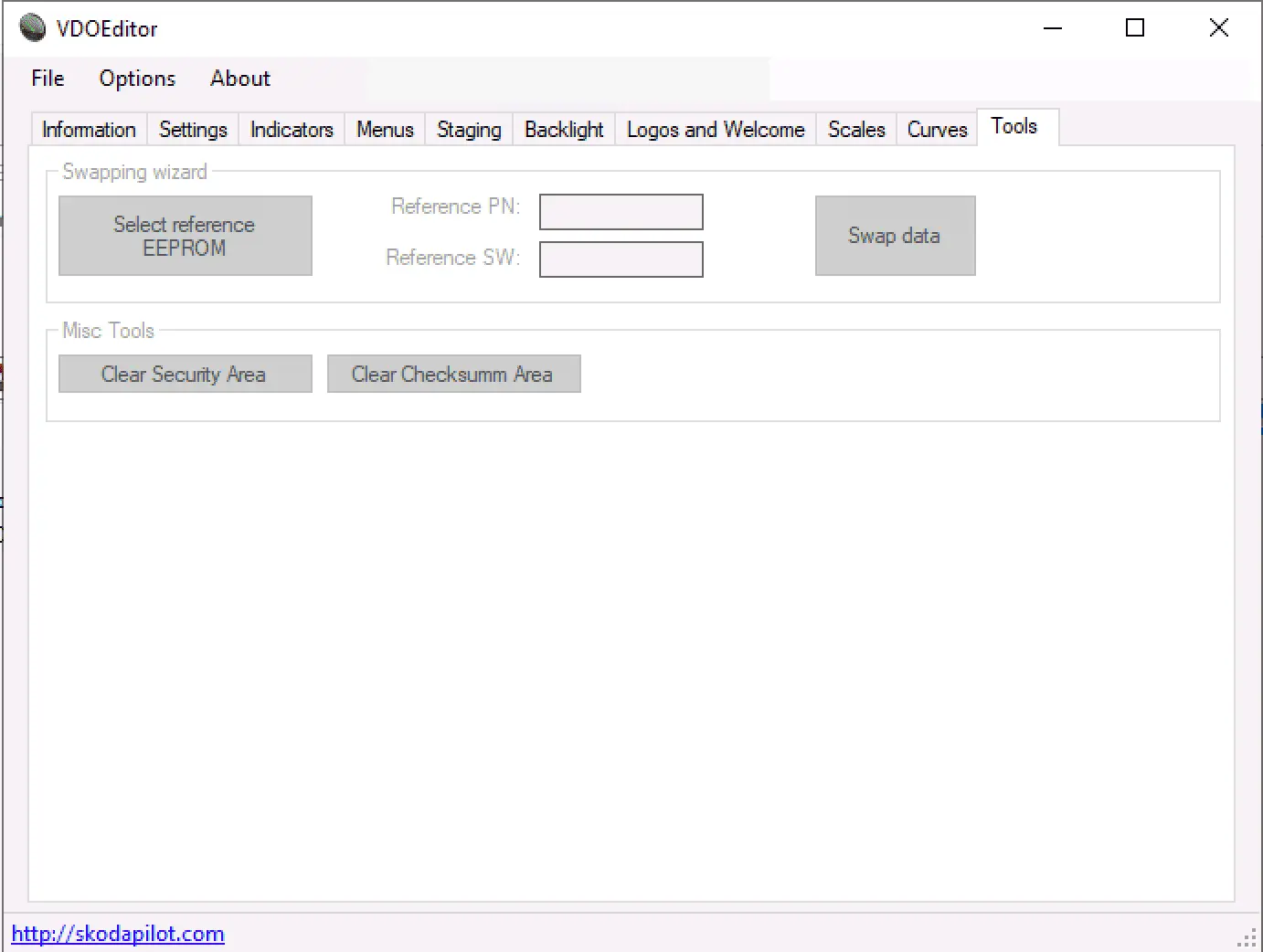Image resolution: width=1263 pixels, height=952 pixels.
Task: Open the skodapilot.com link
Action: click(118, 934)
